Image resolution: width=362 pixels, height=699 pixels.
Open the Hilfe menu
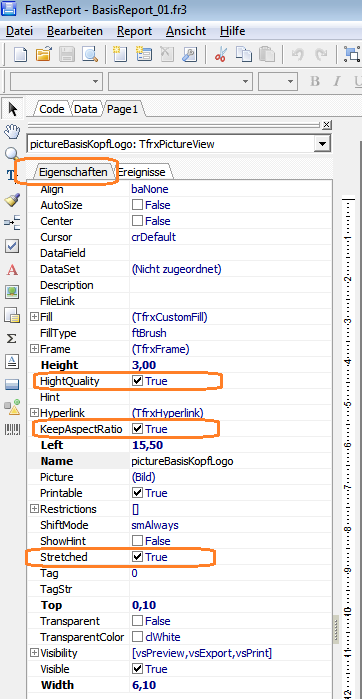pyautogui.click(x=233, y=31)
